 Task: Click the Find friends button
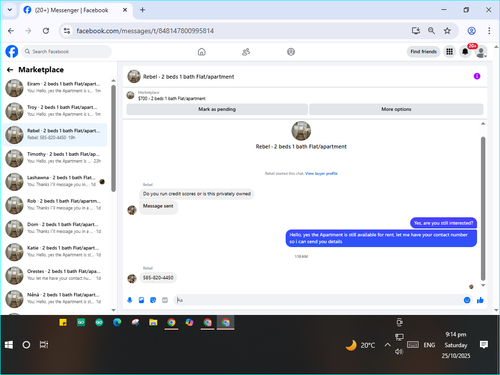point(423,52)
